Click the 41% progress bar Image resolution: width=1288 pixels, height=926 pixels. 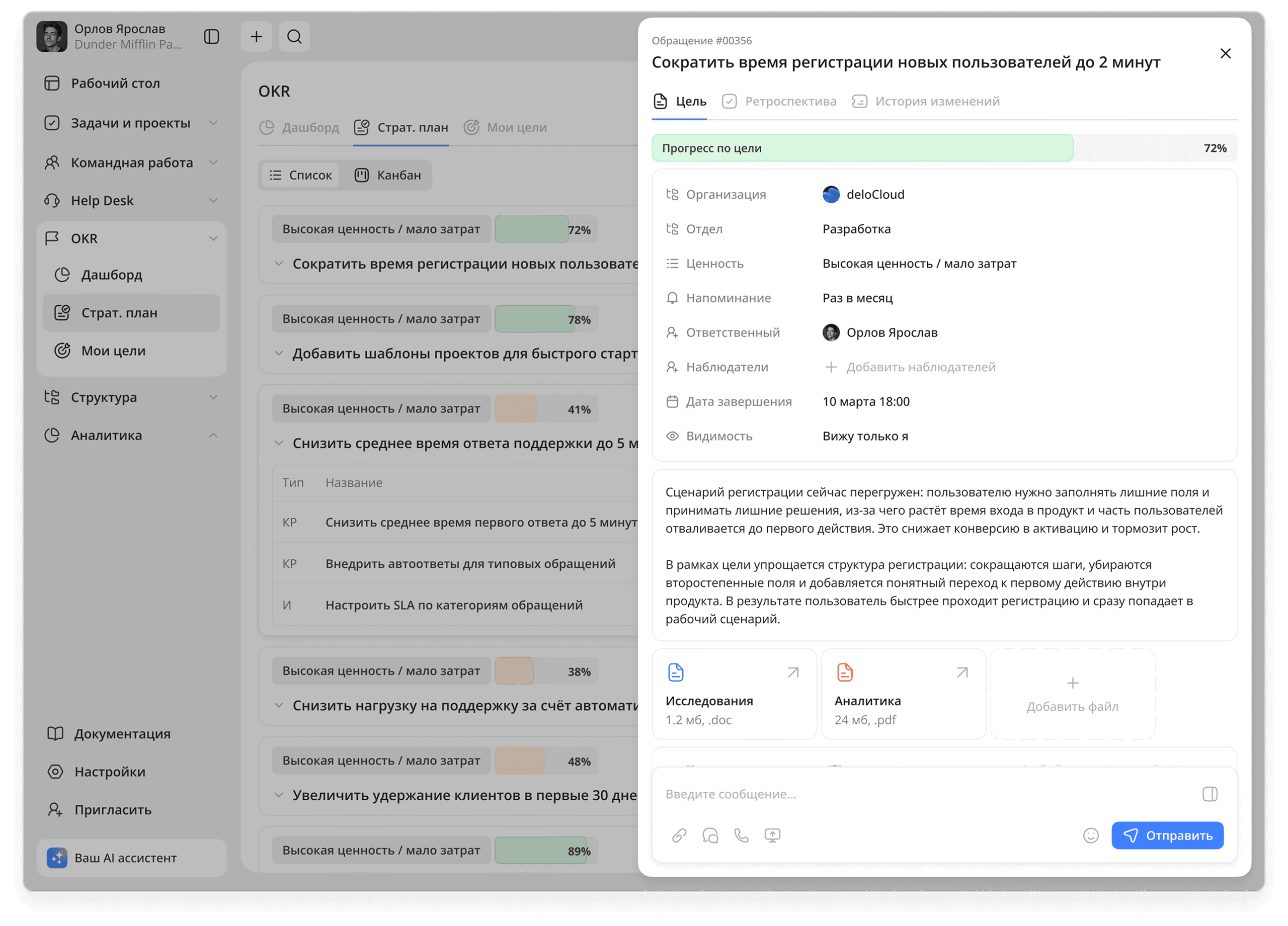click(x=545, y=409)
